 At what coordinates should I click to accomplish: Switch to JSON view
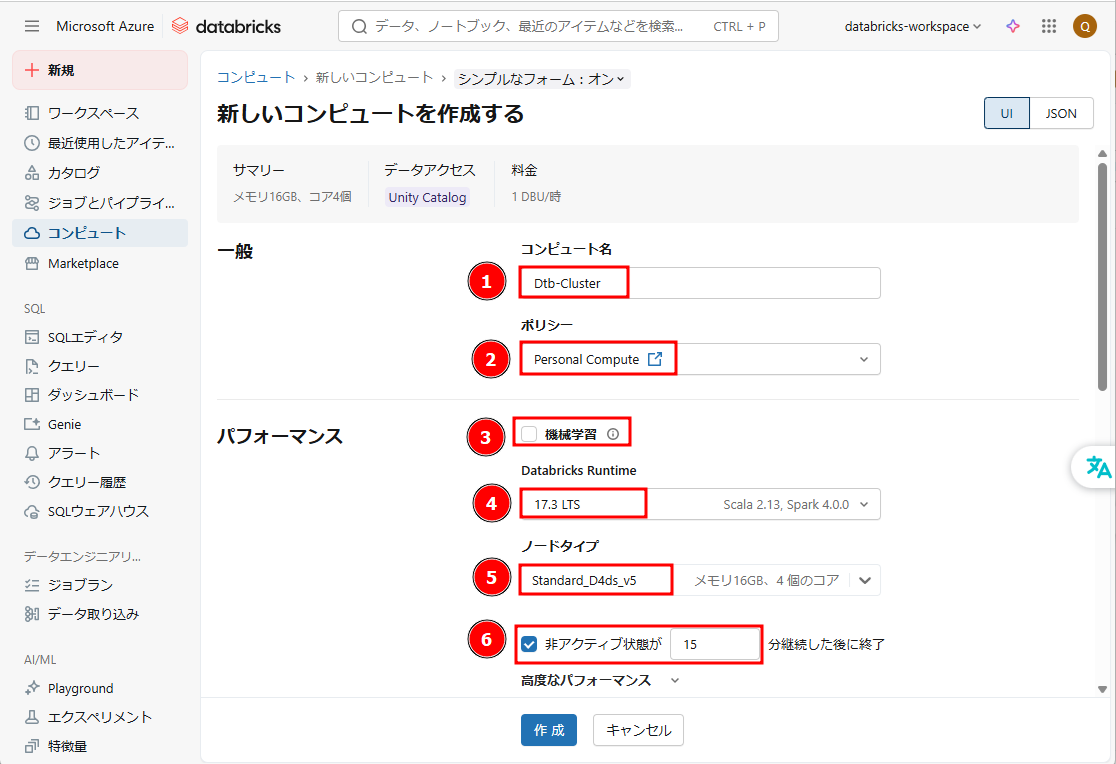click(1061, 113)
